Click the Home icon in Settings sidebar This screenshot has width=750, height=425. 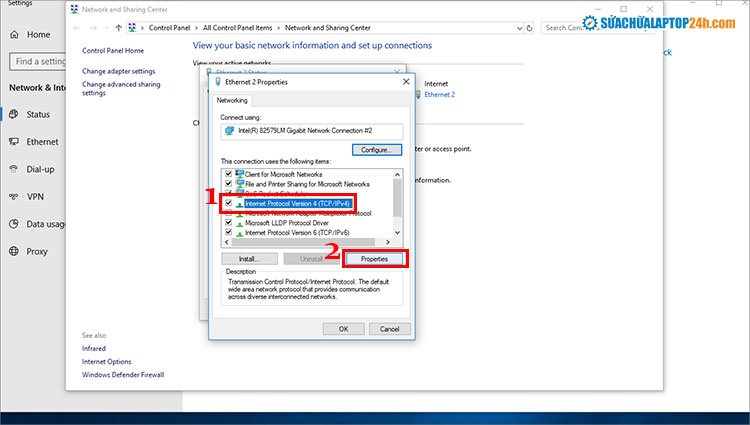pos(14,35)
